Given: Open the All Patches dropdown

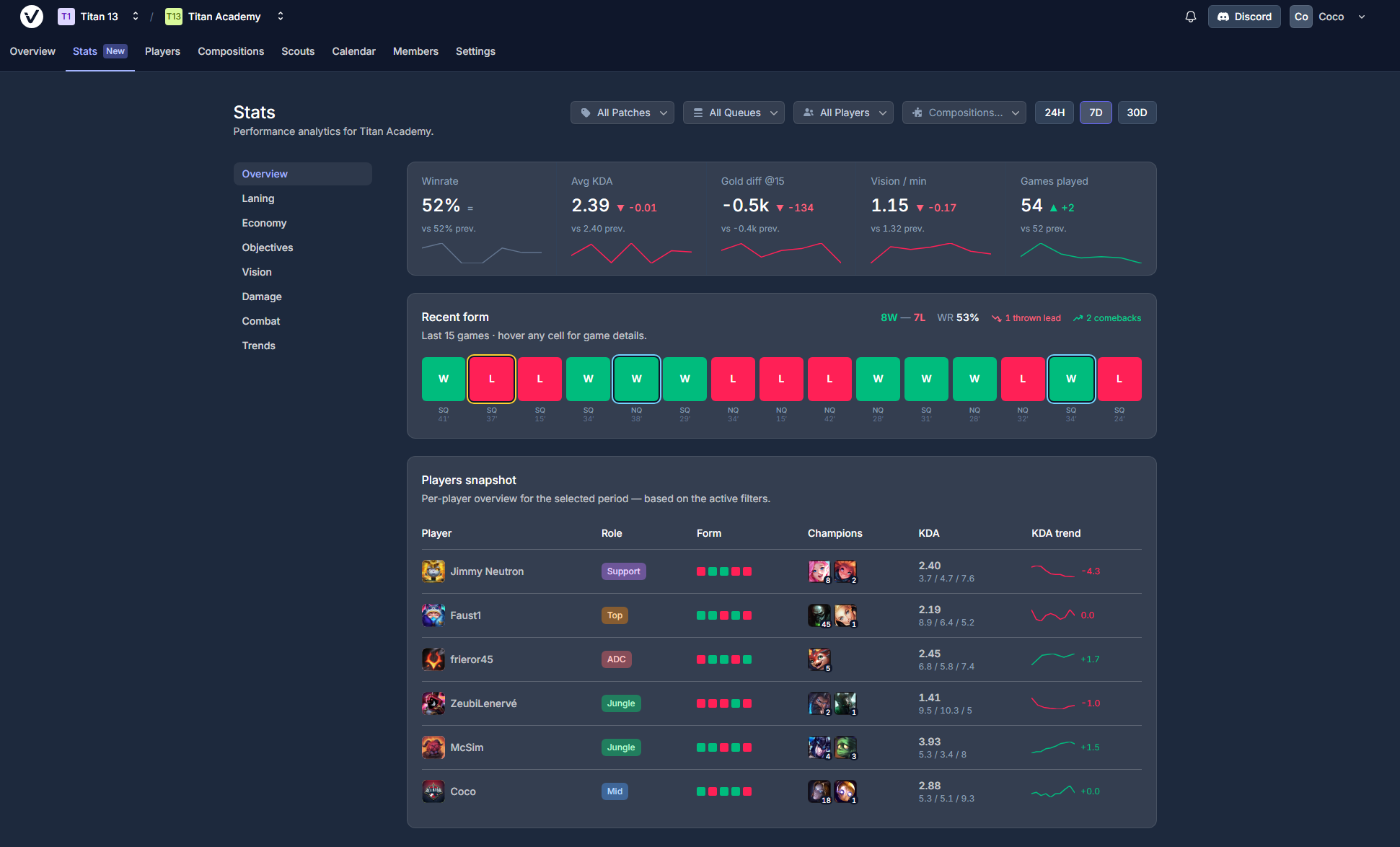Looking at the screenshot, I should (622, 113).
